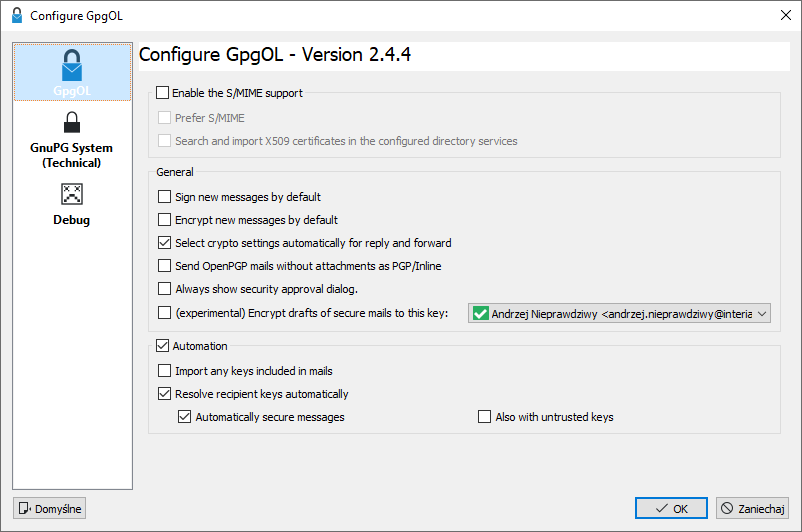The height and width of the screenshot is (532, 802).
Task: Click the General group label
Action: tap(175, 172)
